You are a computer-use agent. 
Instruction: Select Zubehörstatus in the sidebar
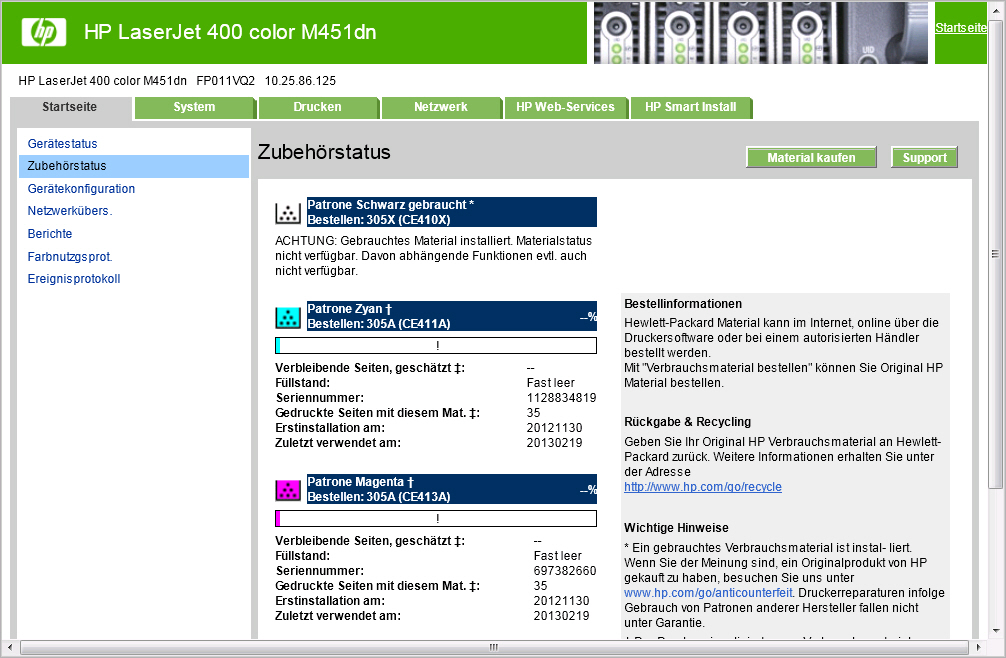coord(133,166)
